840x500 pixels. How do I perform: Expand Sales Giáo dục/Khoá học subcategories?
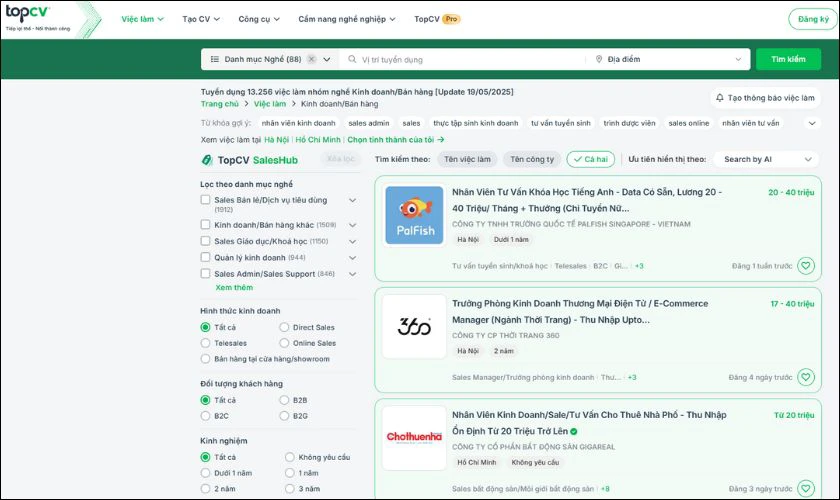click(x=352, y=241)
